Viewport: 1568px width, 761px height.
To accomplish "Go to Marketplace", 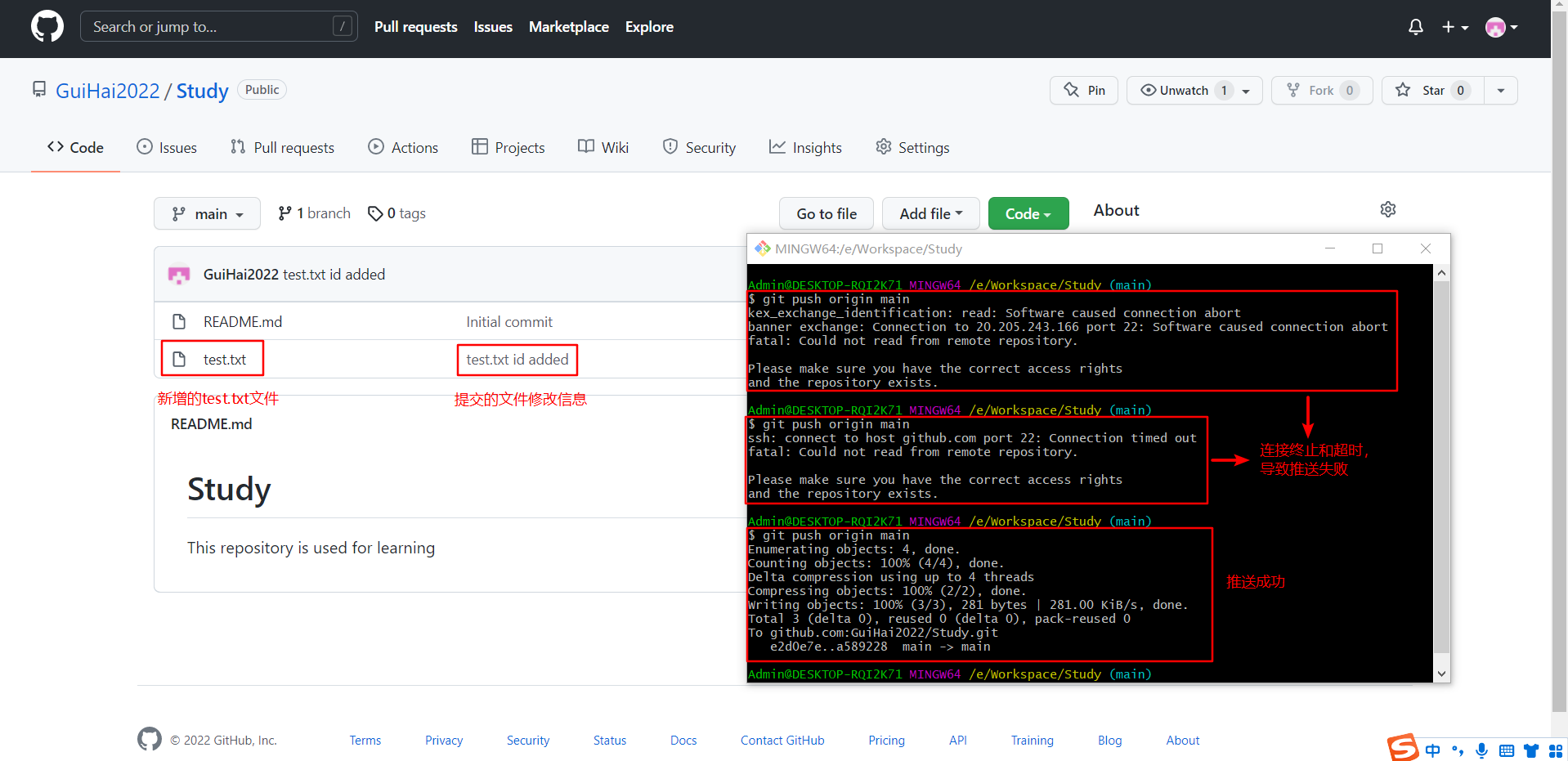I will 569,27.
